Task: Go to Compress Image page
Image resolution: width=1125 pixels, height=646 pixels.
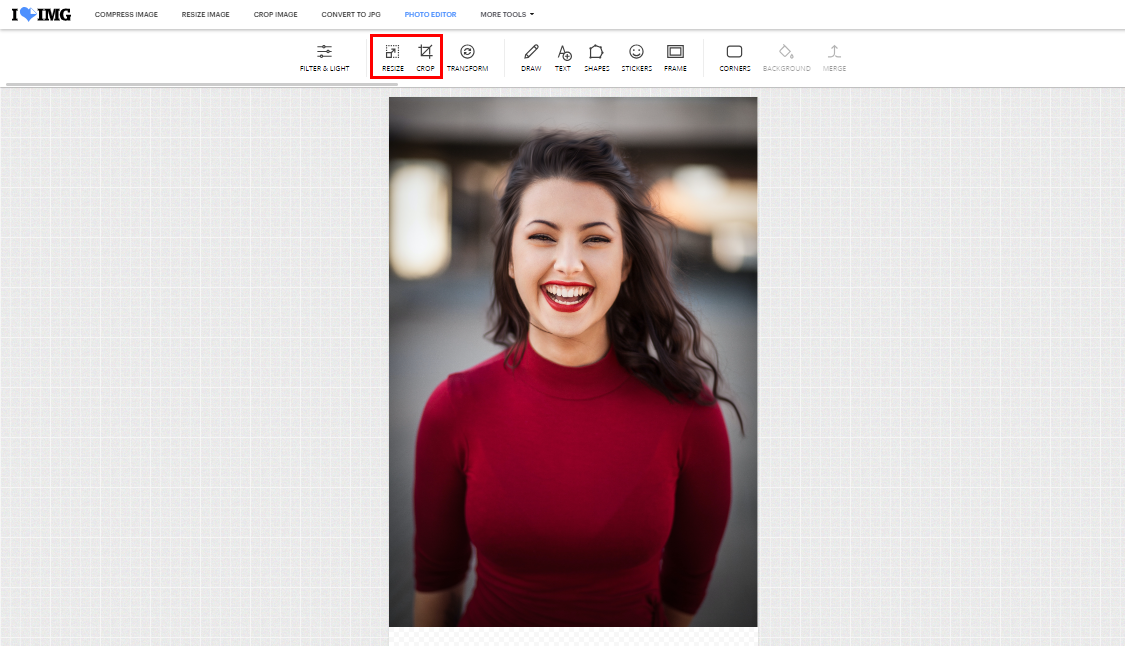Action: pyautogui.click(x=126, y=15)
